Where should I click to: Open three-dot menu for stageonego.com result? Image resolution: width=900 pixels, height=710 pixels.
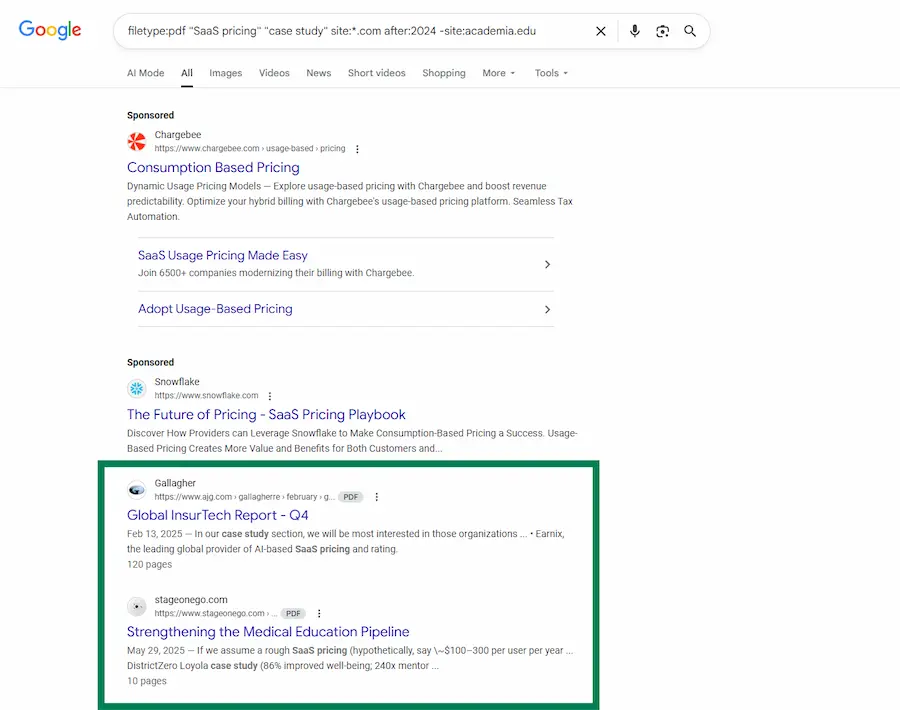click(319, 613)
